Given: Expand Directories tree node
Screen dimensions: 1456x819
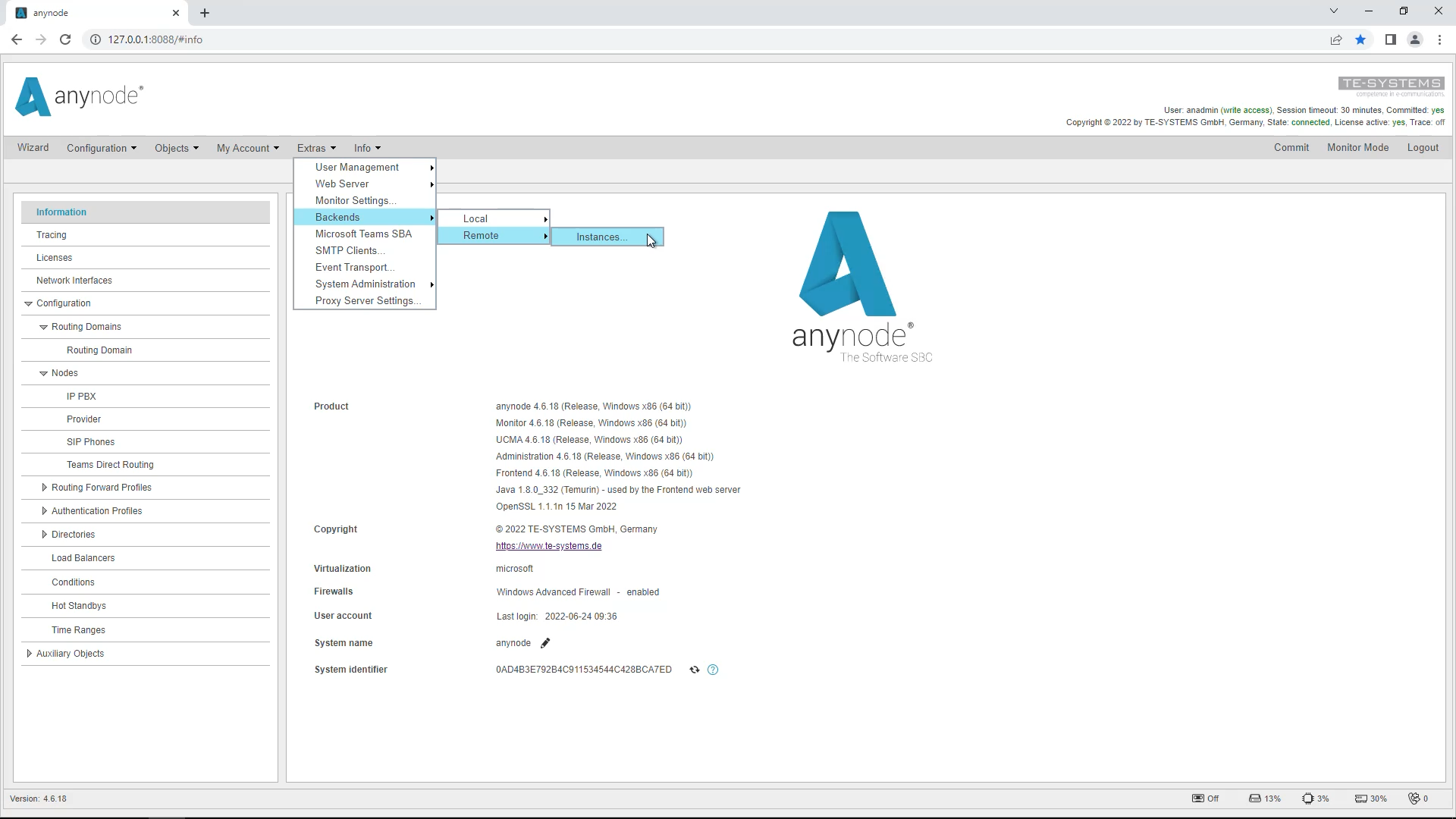Looking at the screenshot, I should pyautogui.click(x=44, y=535).
